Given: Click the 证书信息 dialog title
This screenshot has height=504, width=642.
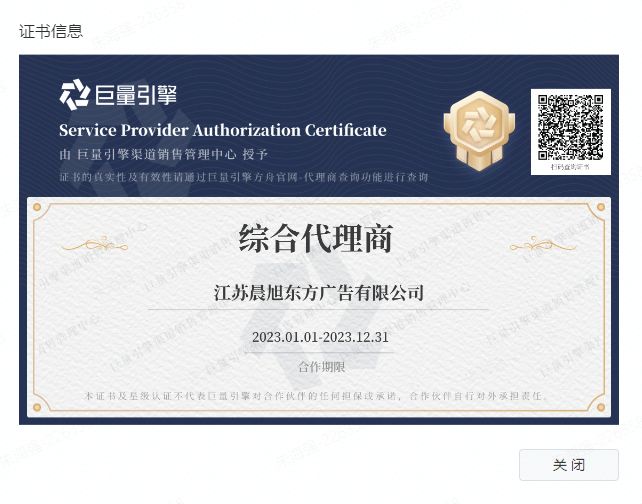Looking at the screenshot, I should (x=51, y=31).
